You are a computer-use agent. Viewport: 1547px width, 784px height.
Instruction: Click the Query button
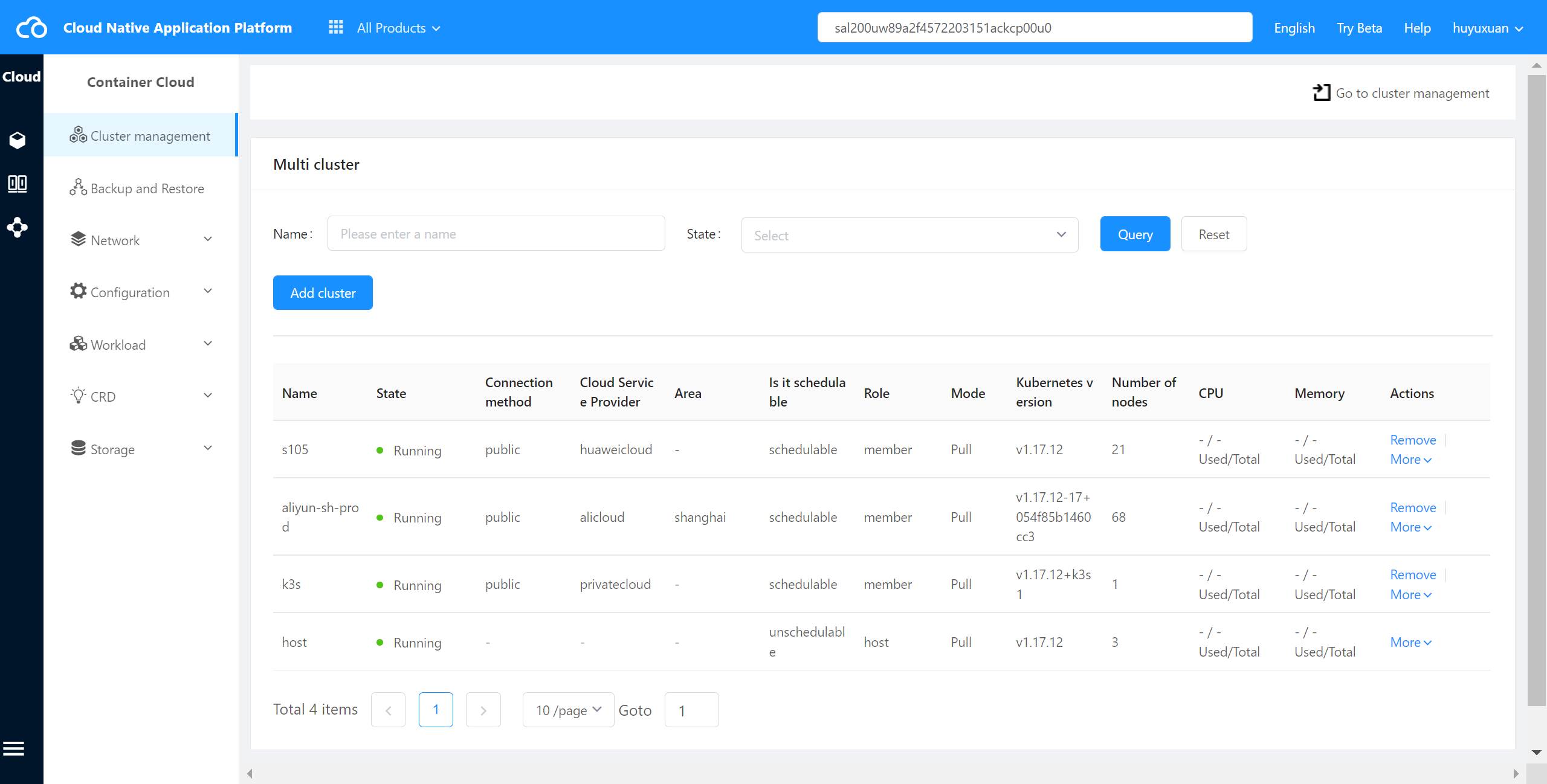(1135, 234)
